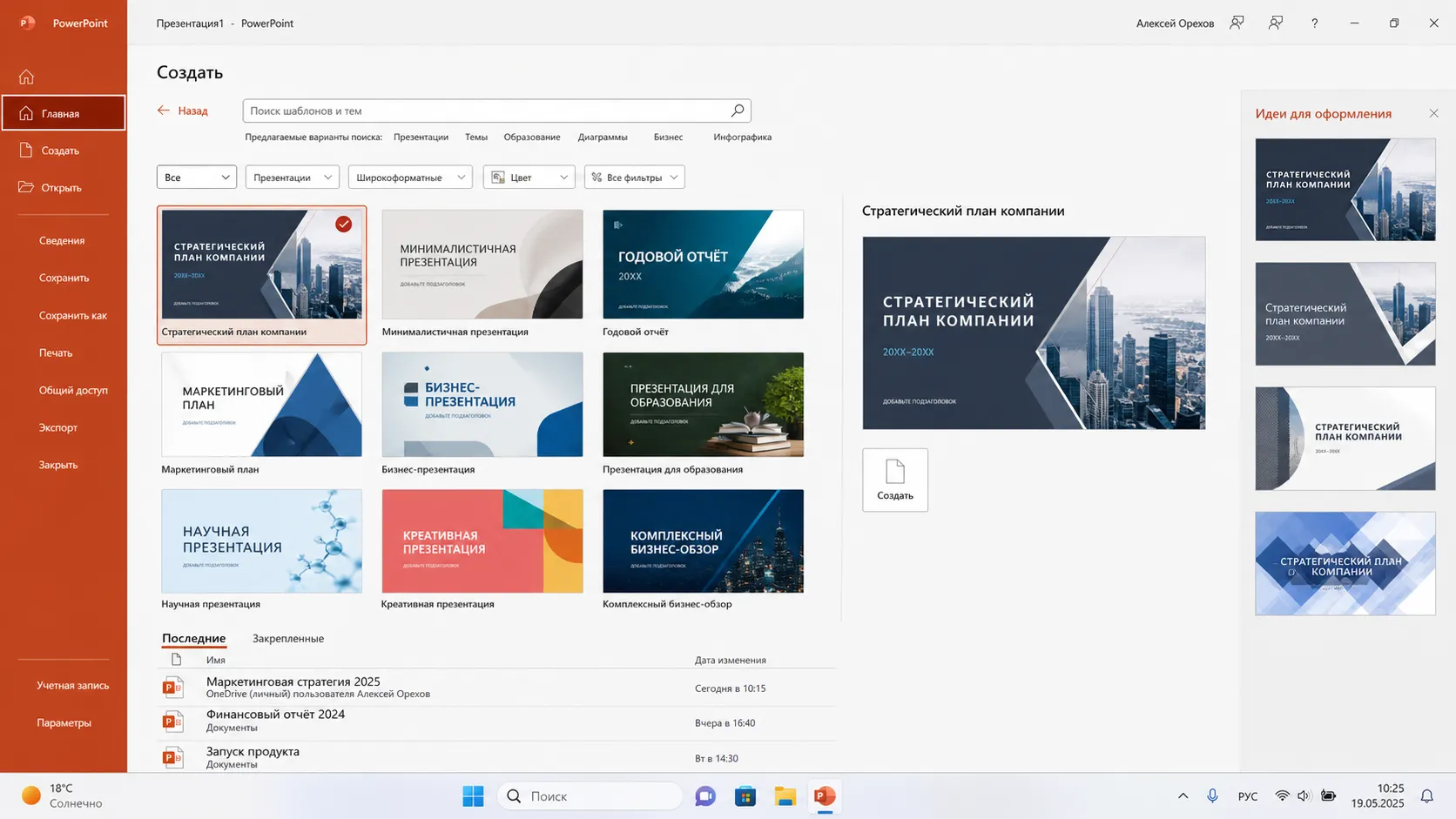Click the Создать blank document icon button
The height and width of the screenshot is (819, 1456).
[x=895, y=480]
